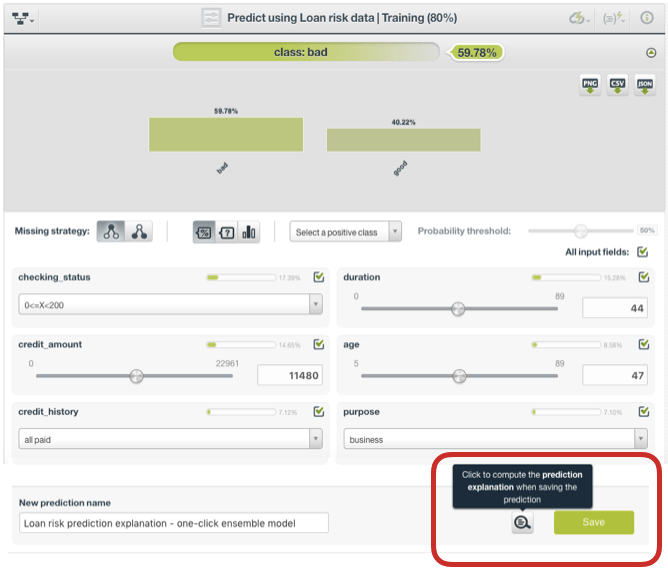Click the info icon in header

point(646,18)
